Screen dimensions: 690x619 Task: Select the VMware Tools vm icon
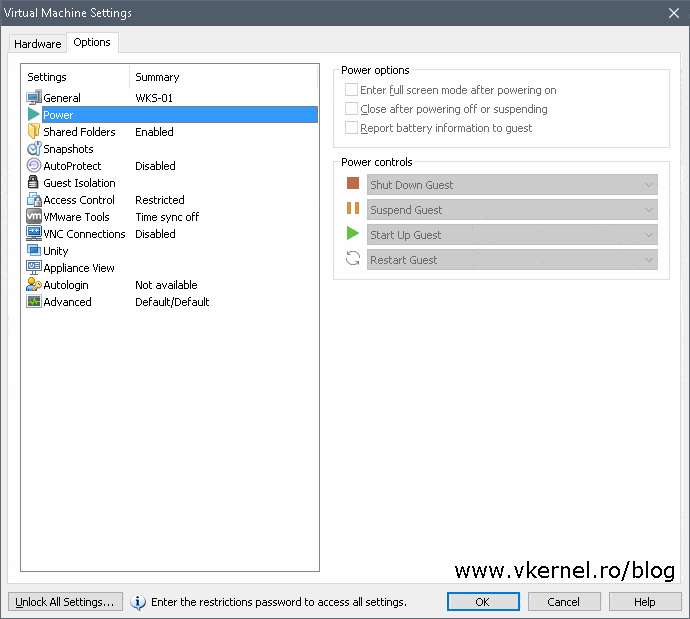[x=34, y=216]
